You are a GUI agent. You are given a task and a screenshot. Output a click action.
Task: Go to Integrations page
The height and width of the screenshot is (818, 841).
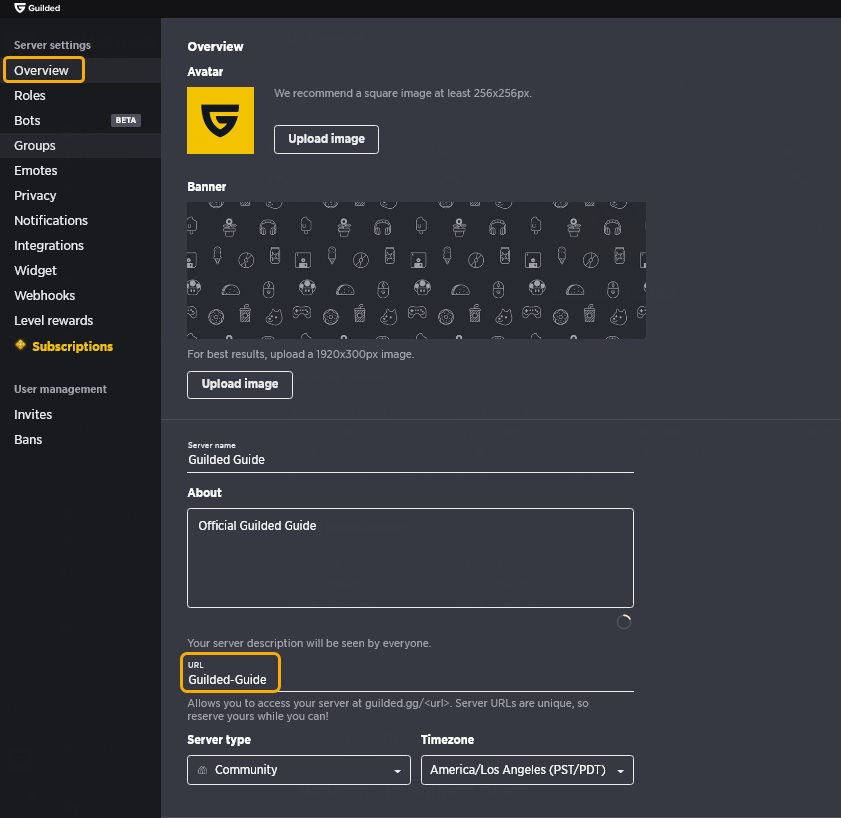tap(80, 246)
